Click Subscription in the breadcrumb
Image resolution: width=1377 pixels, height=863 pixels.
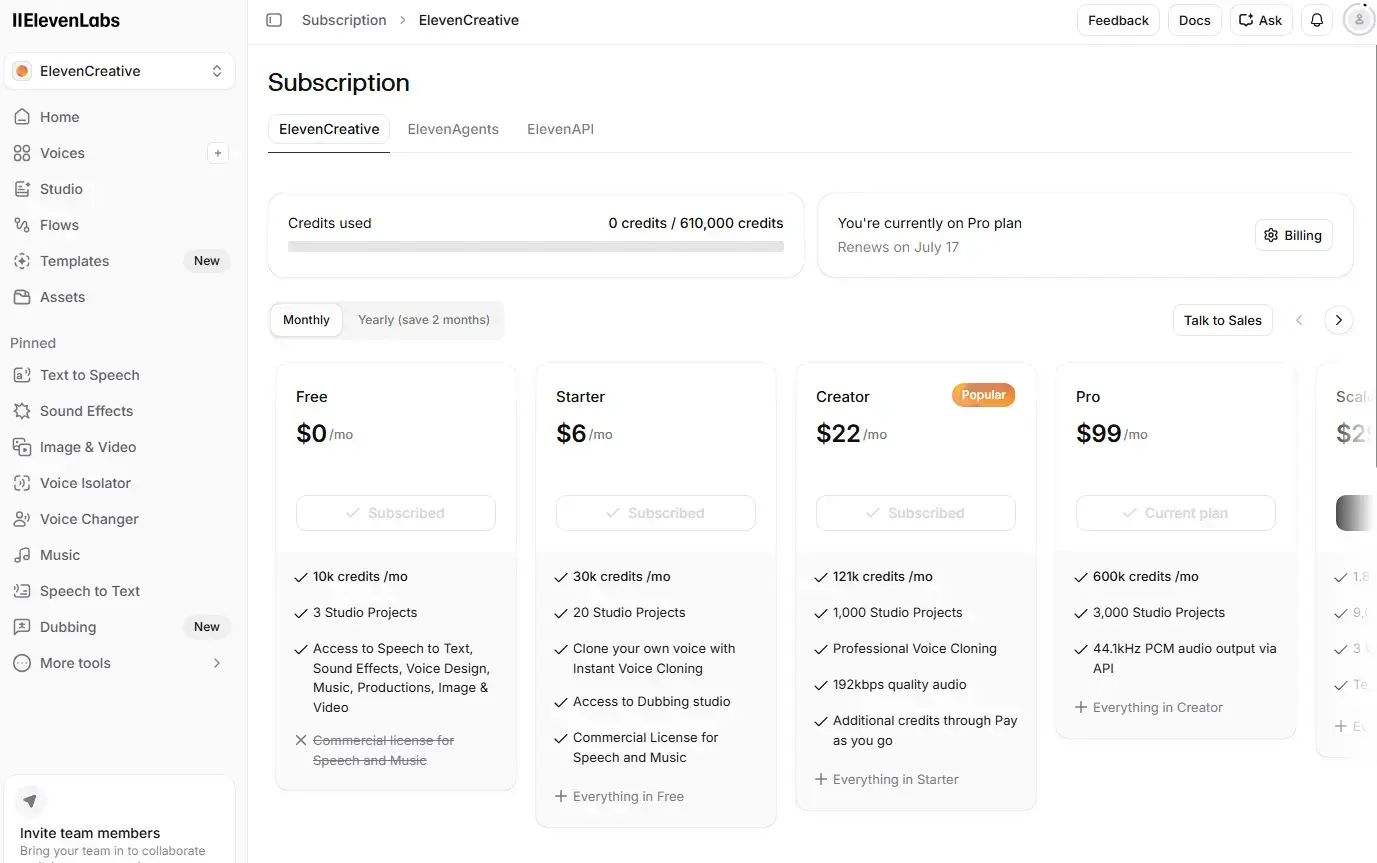click(x=344, y=20)
